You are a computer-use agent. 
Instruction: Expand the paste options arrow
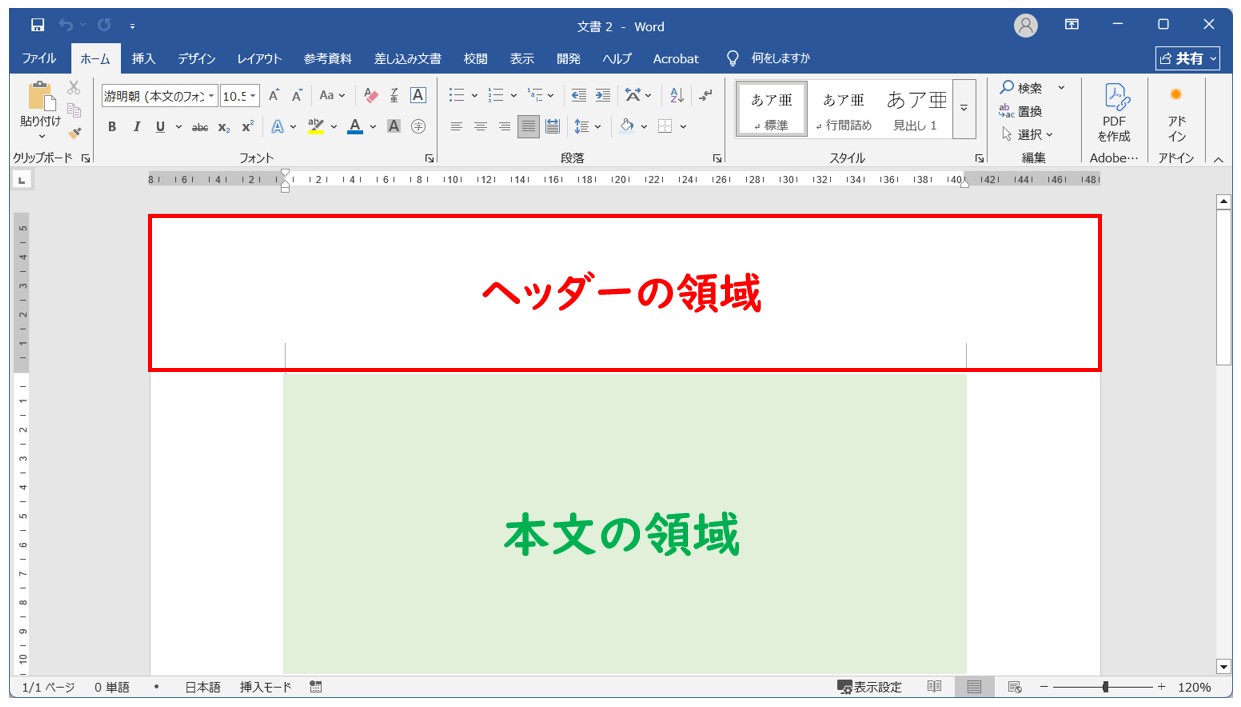click(x=41, y=136)
